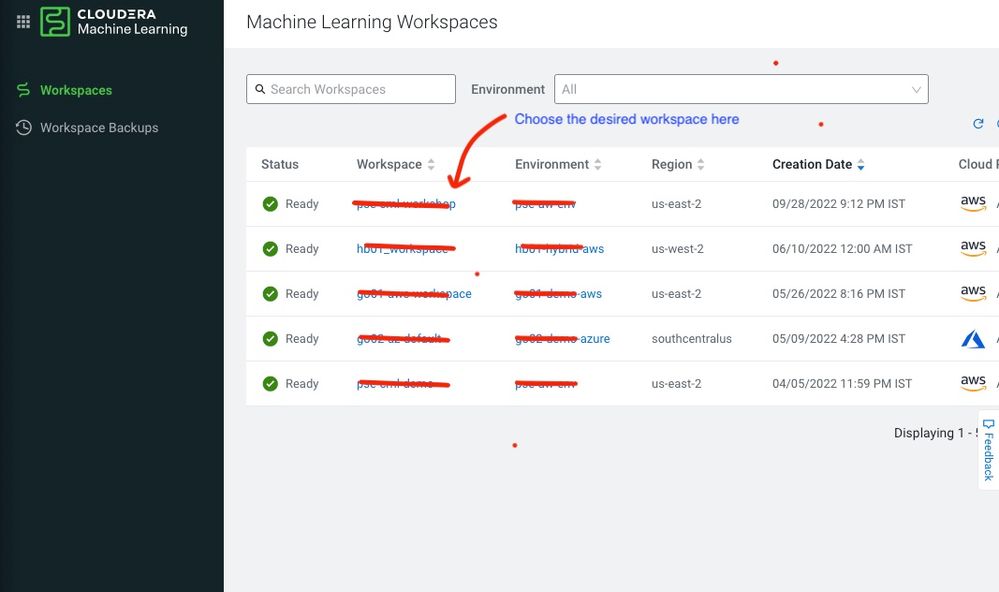The height and width of the screenshot is (592, 999).
Task: Click the Workspaces sidebar icon
Action: click(x=24, y=90)
